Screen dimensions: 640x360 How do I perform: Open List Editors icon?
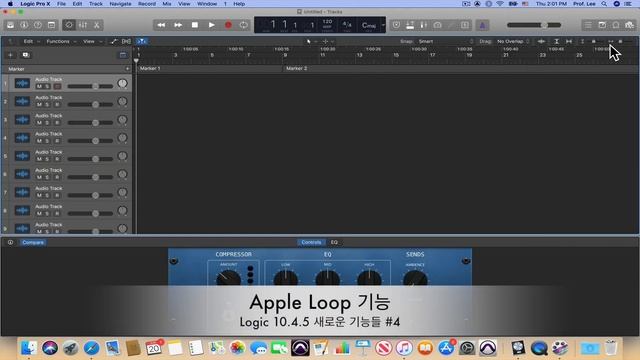(588, 25)
